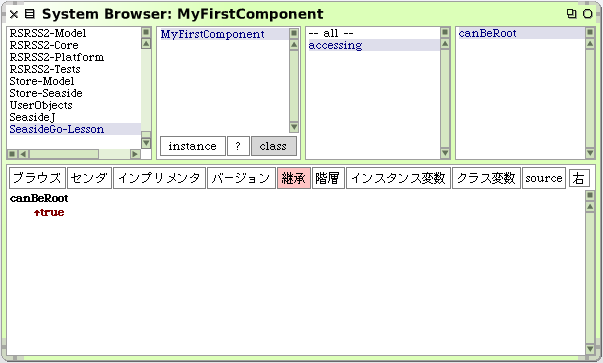
Task: Click category pane horizontal scrollbar thumb
Action: coord(64,154)
